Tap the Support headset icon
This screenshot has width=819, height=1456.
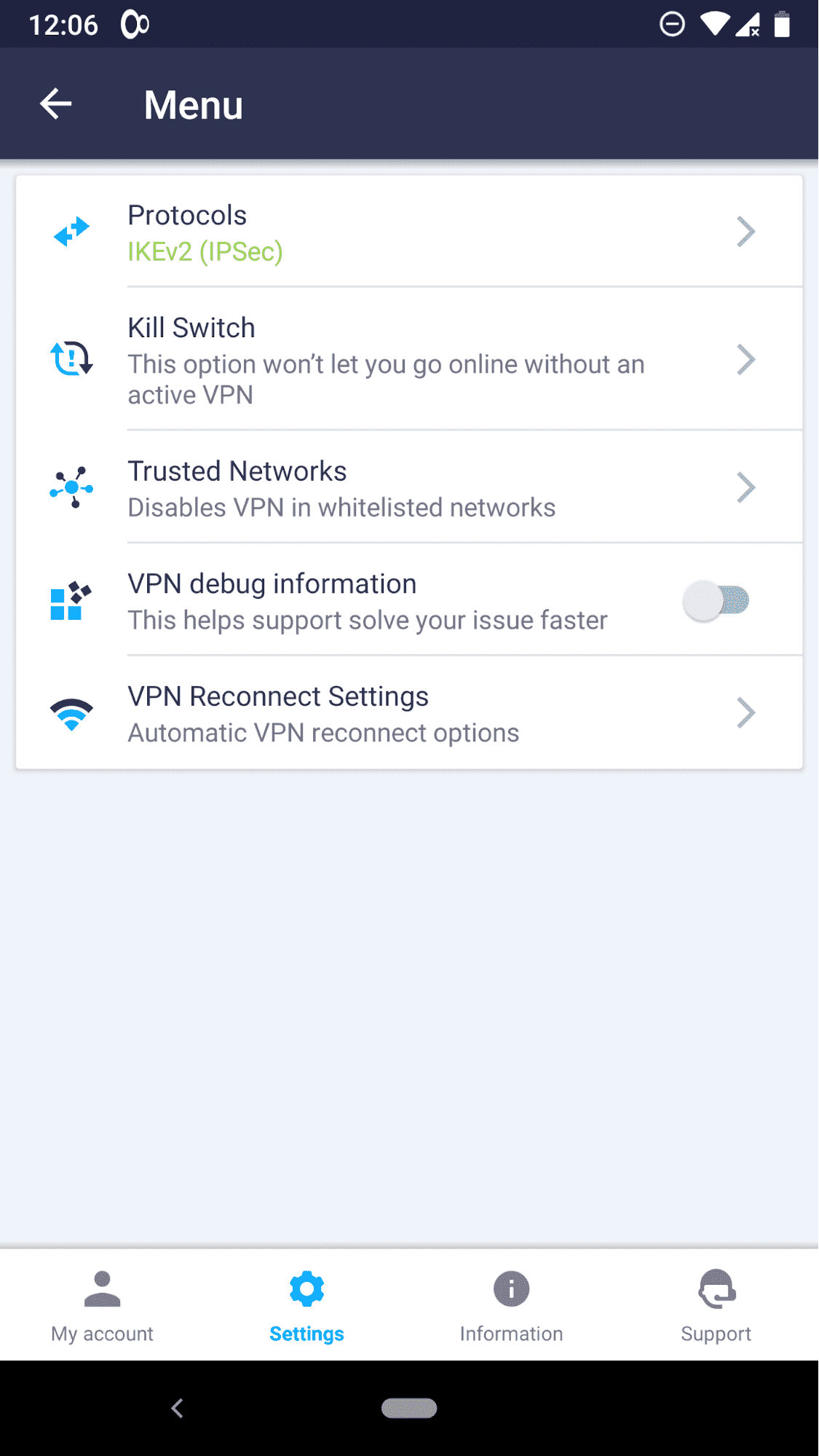pyautogui.click(x=716, y=1288)
